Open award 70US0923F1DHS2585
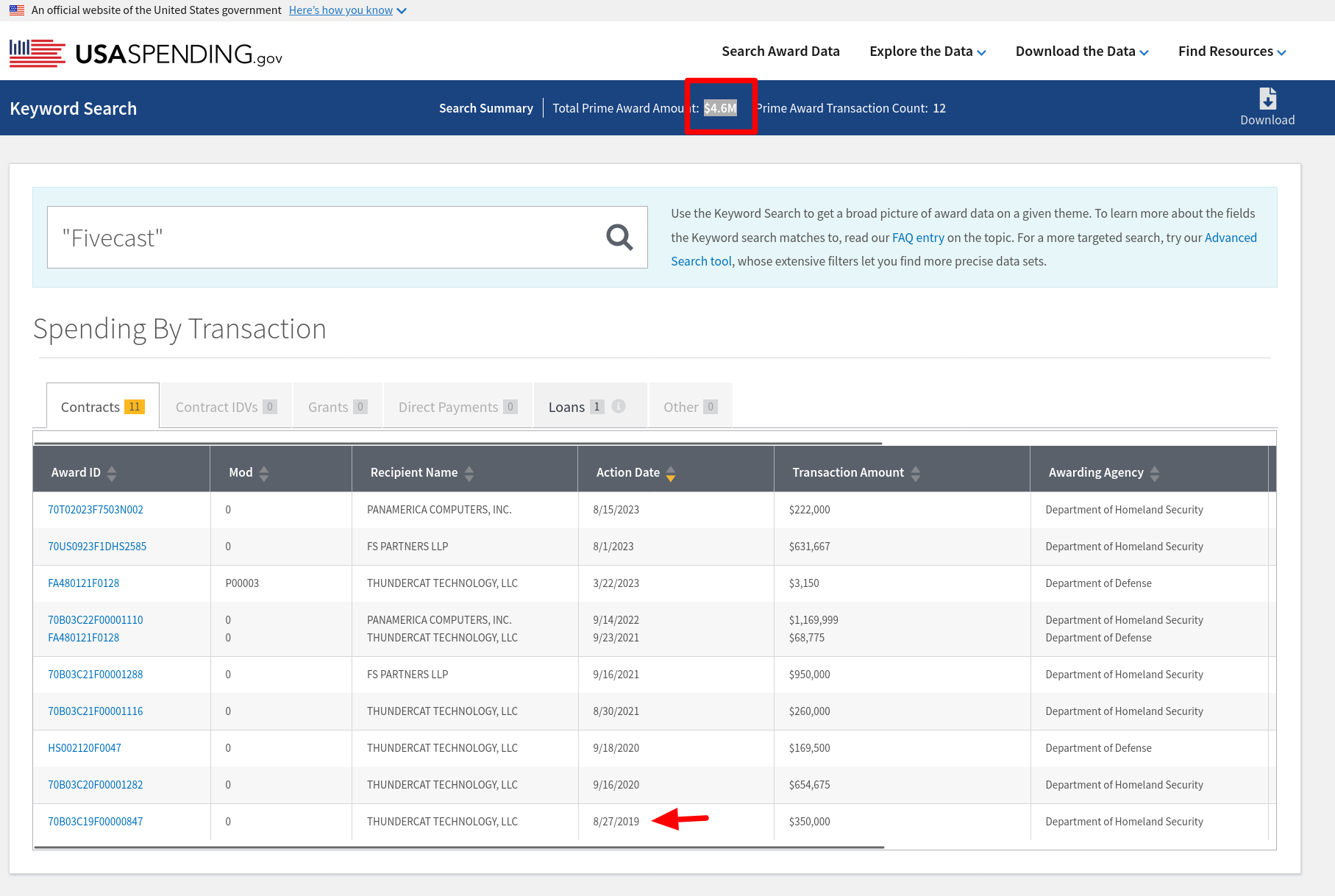The width and height of the screenshot is (1335, 896). [x=97, y=547]
